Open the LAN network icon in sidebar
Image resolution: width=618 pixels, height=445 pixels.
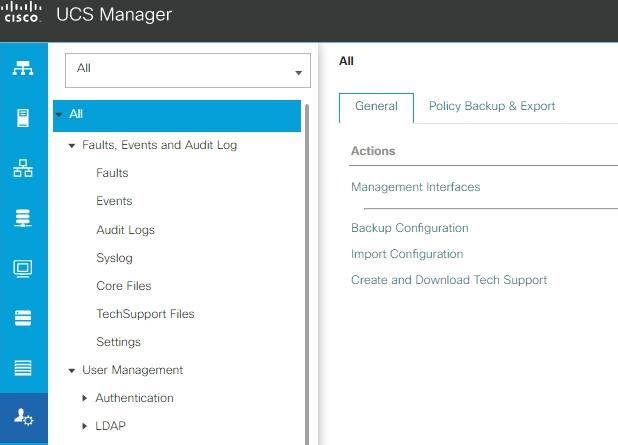tap(23, 168)
